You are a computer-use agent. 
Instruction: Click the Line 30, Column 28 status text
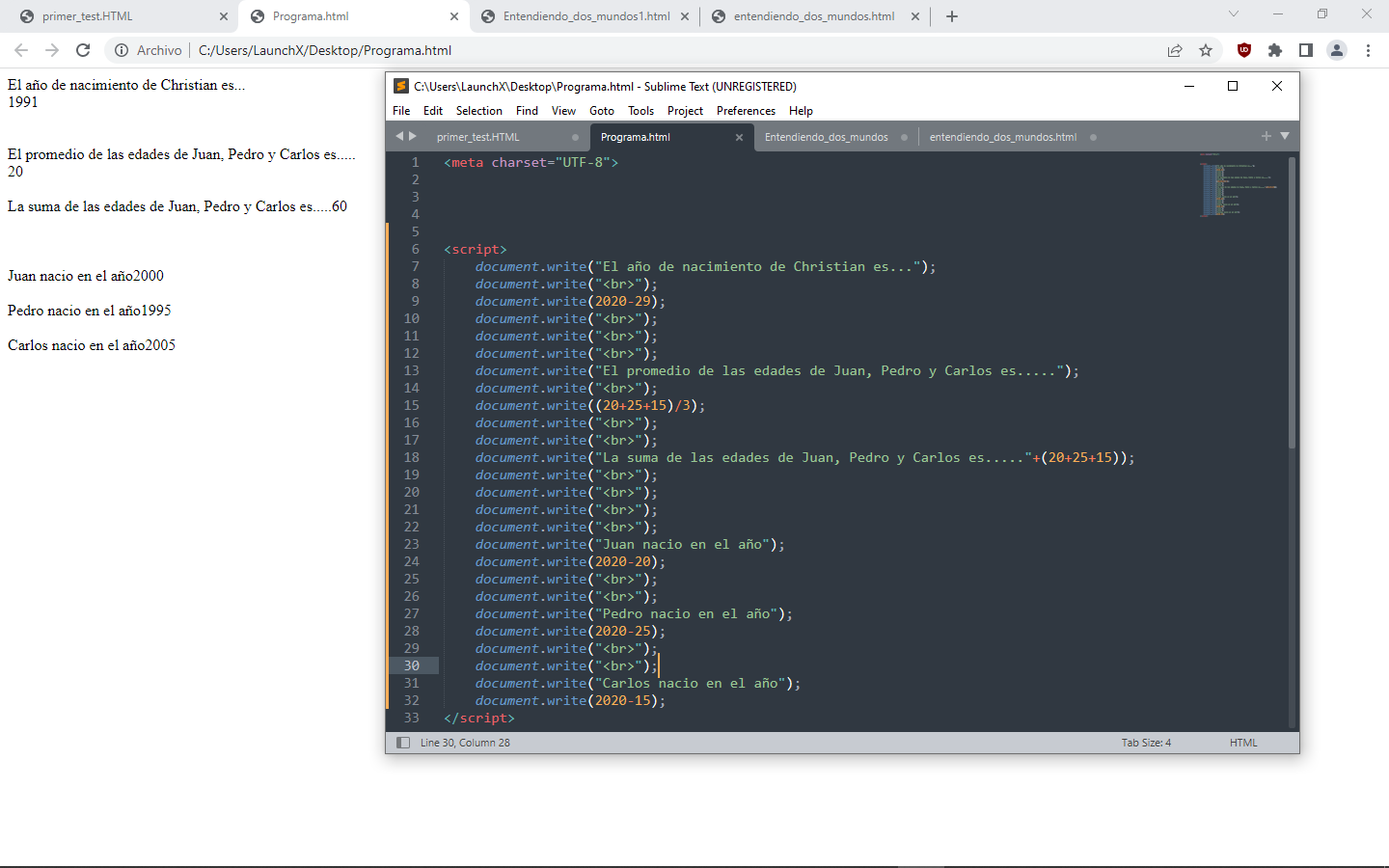coord(465,743)
